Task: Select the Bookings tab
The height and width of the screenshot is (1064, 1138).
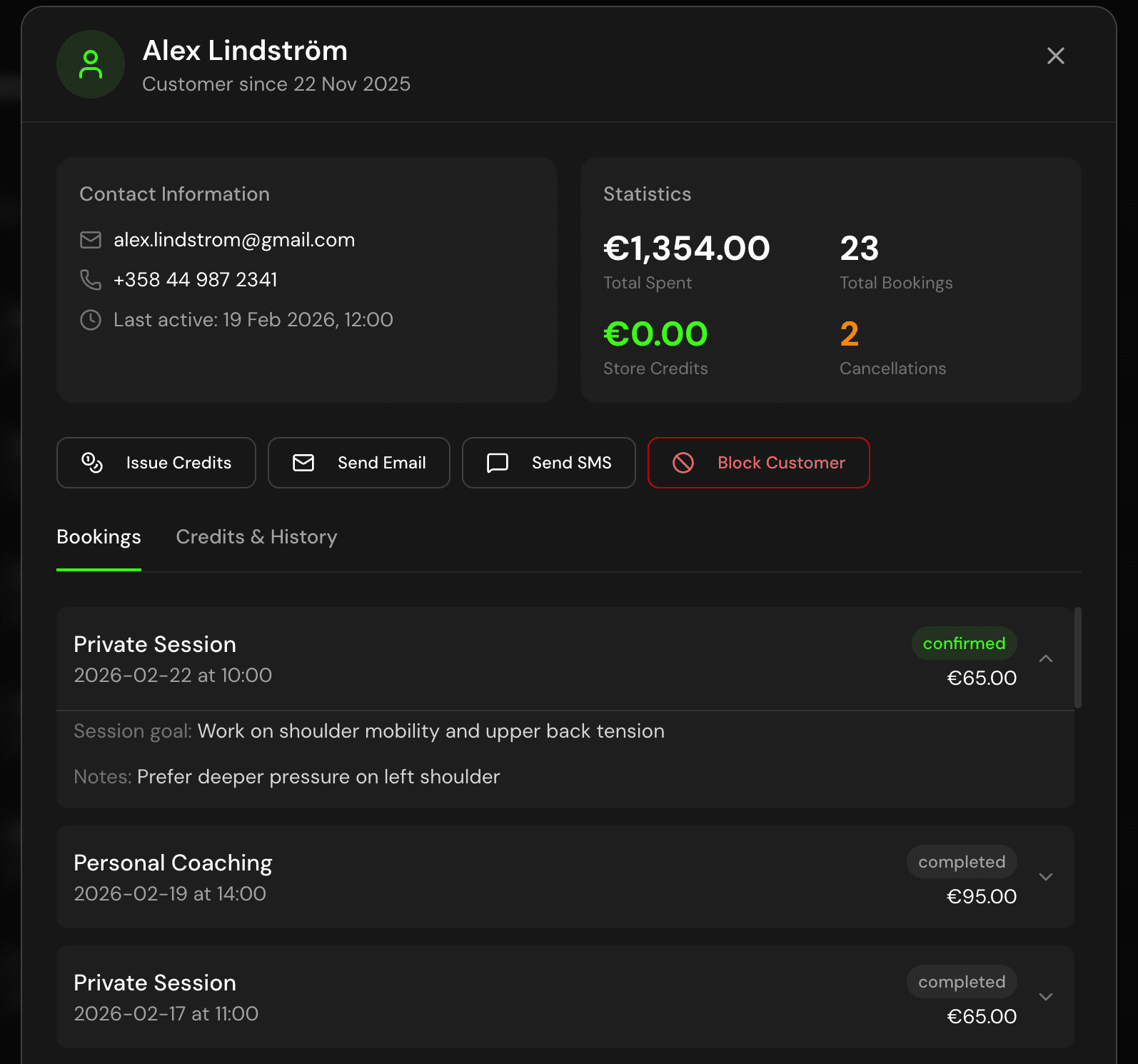Action: [x=99, y=537]
